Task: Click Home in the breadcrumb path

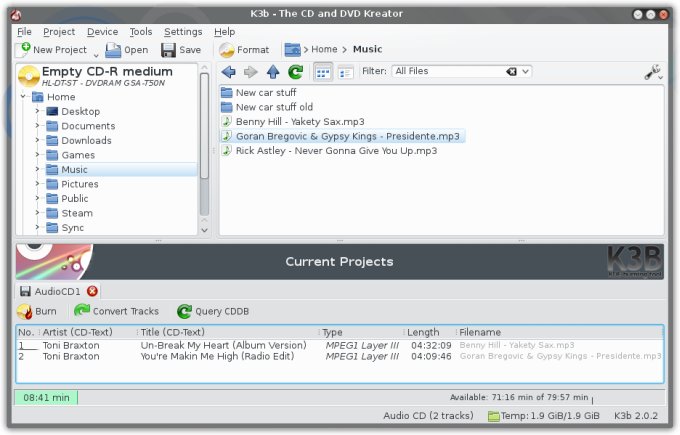Action: point(324,49)
